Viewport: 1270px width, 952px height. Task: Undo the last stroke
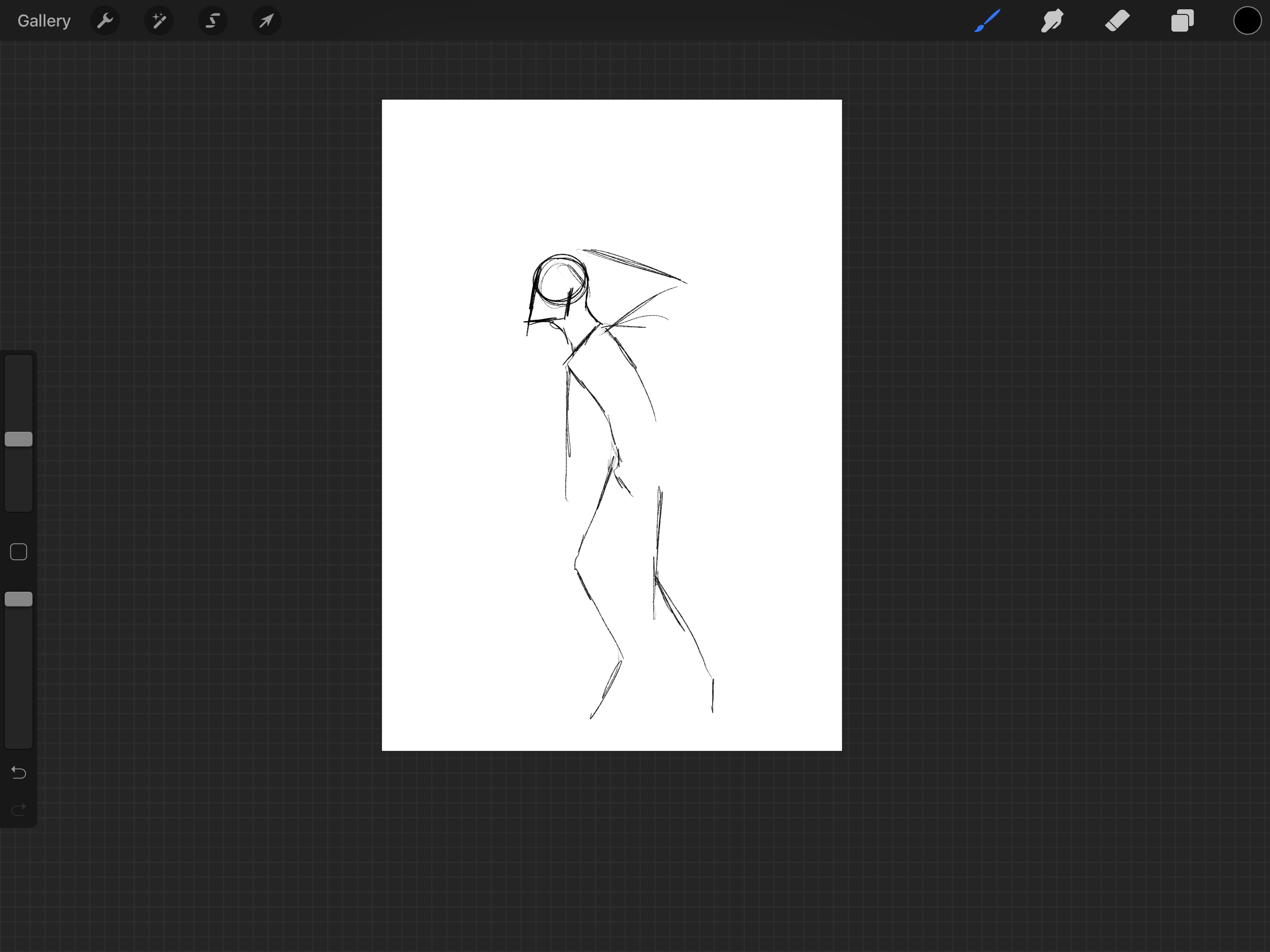pyautogui.click(x=19, y=773)
